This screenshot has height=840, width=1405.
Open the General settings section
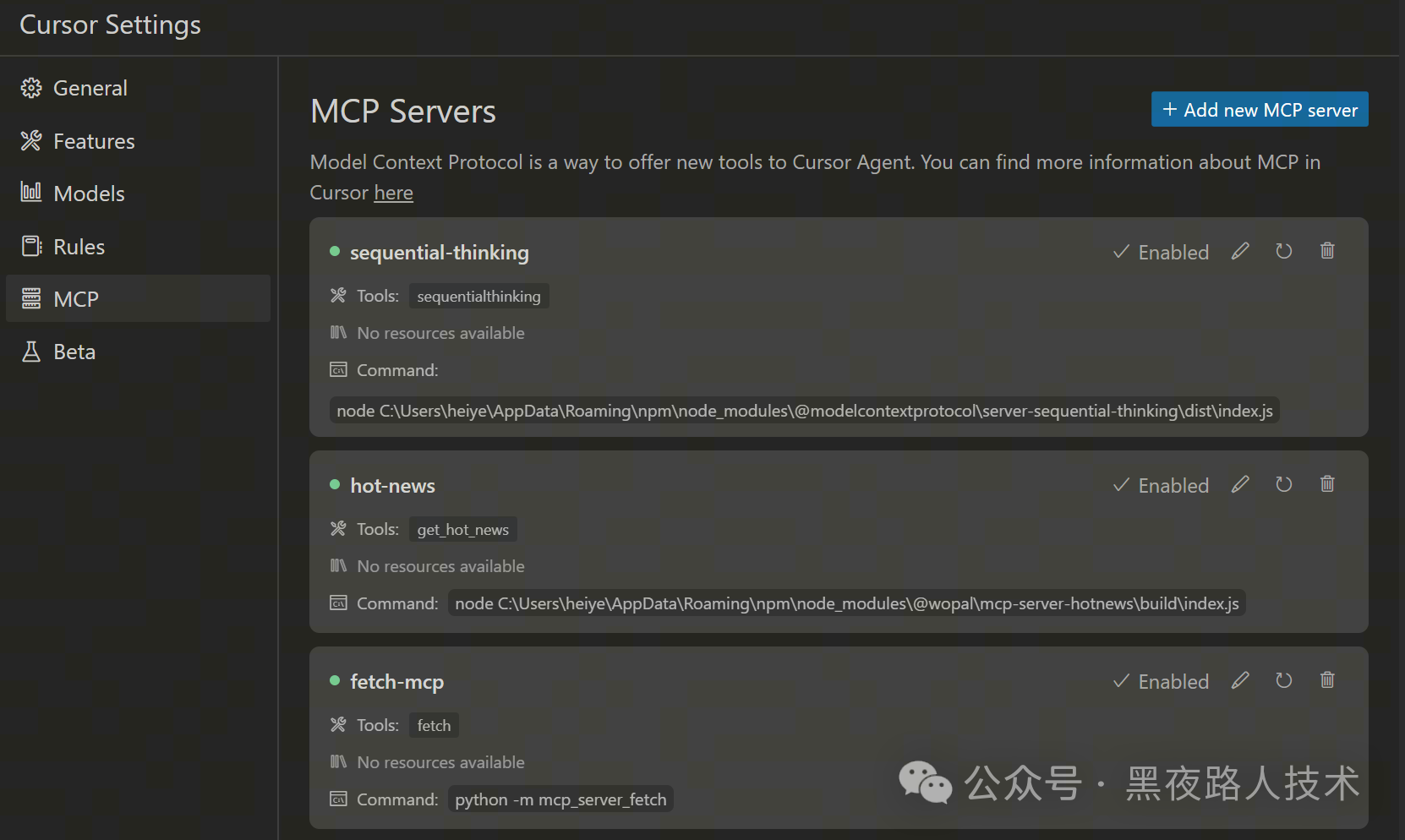pyautogui.click(x=138, y=88)
